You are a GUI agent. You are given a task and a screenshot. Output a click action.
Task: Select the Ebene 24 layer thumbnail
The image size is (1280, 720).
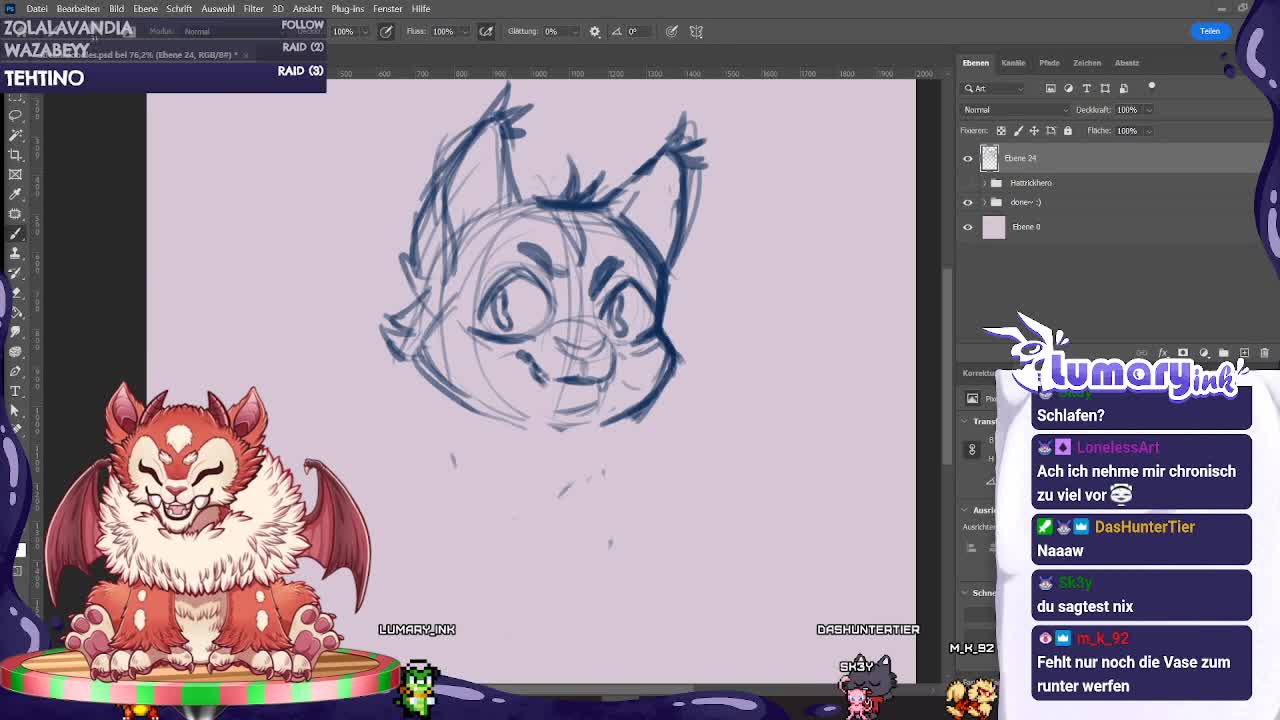pyautogui.click(x=989, y=158)
